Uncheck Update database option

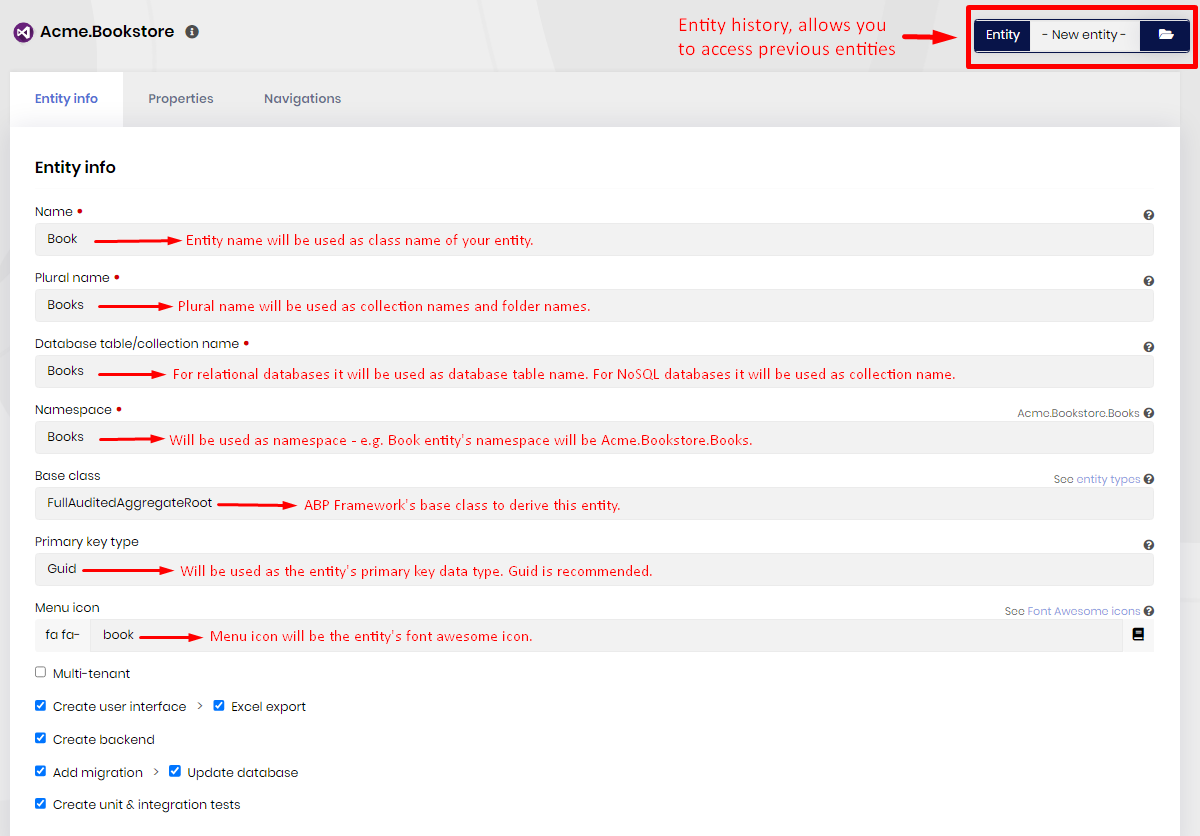(175, 772)
